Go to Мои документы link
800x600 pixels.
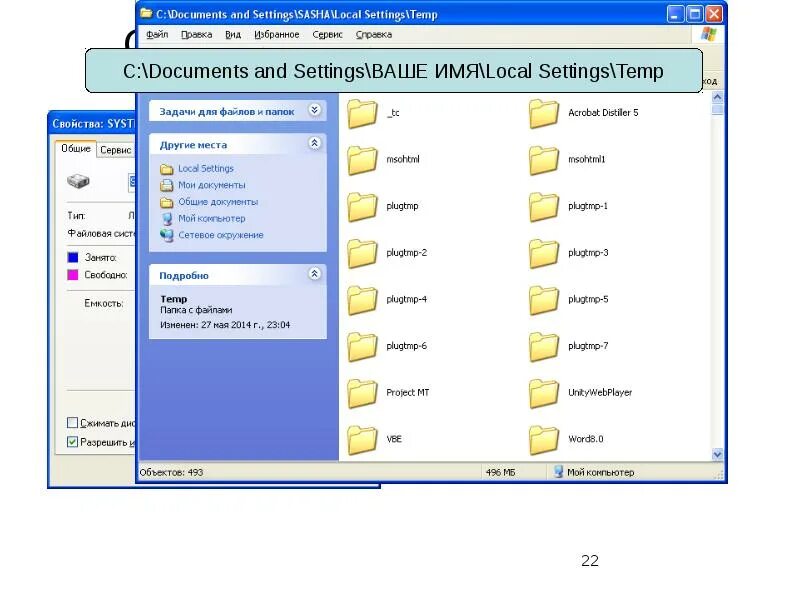[212, 185]
